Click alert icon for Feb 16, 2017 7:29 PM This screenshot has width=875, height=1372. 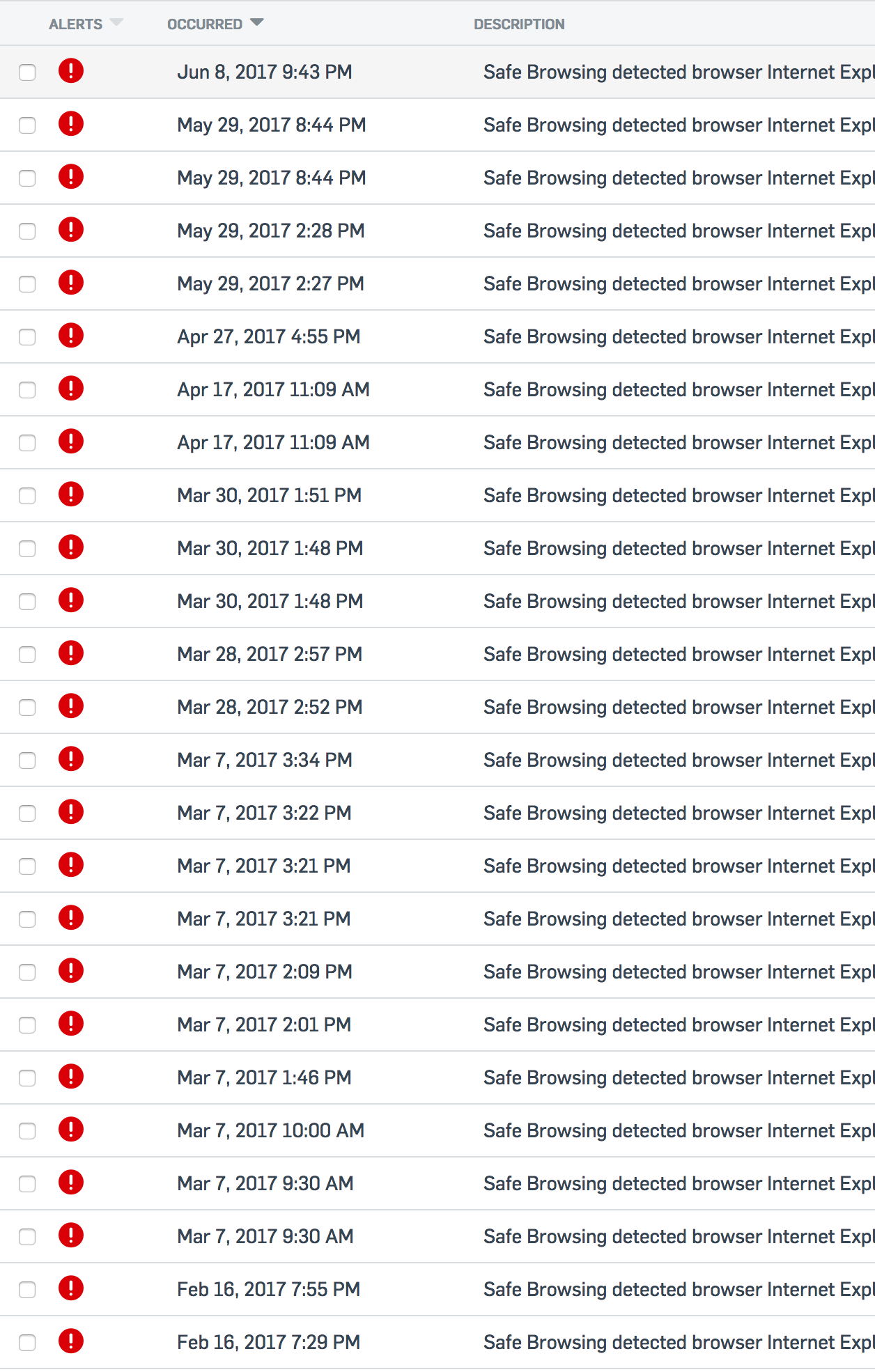coord(71,1341)
